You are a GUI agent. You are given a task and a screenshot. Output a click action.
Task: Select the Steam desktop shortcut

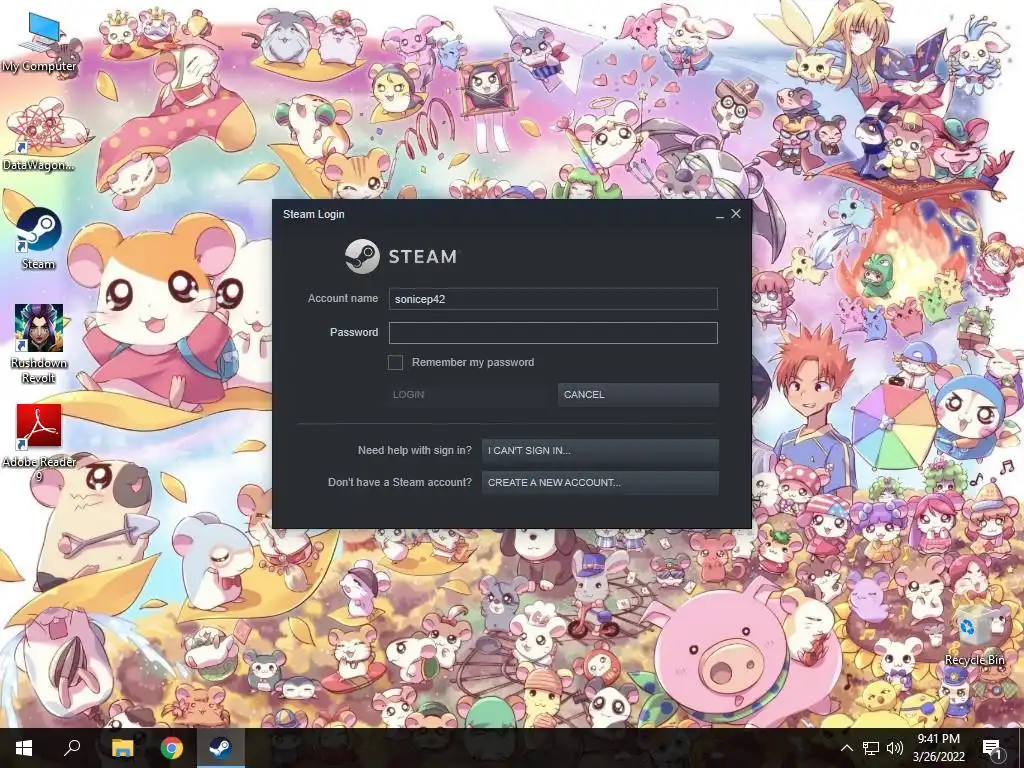[x=39, y=238]
